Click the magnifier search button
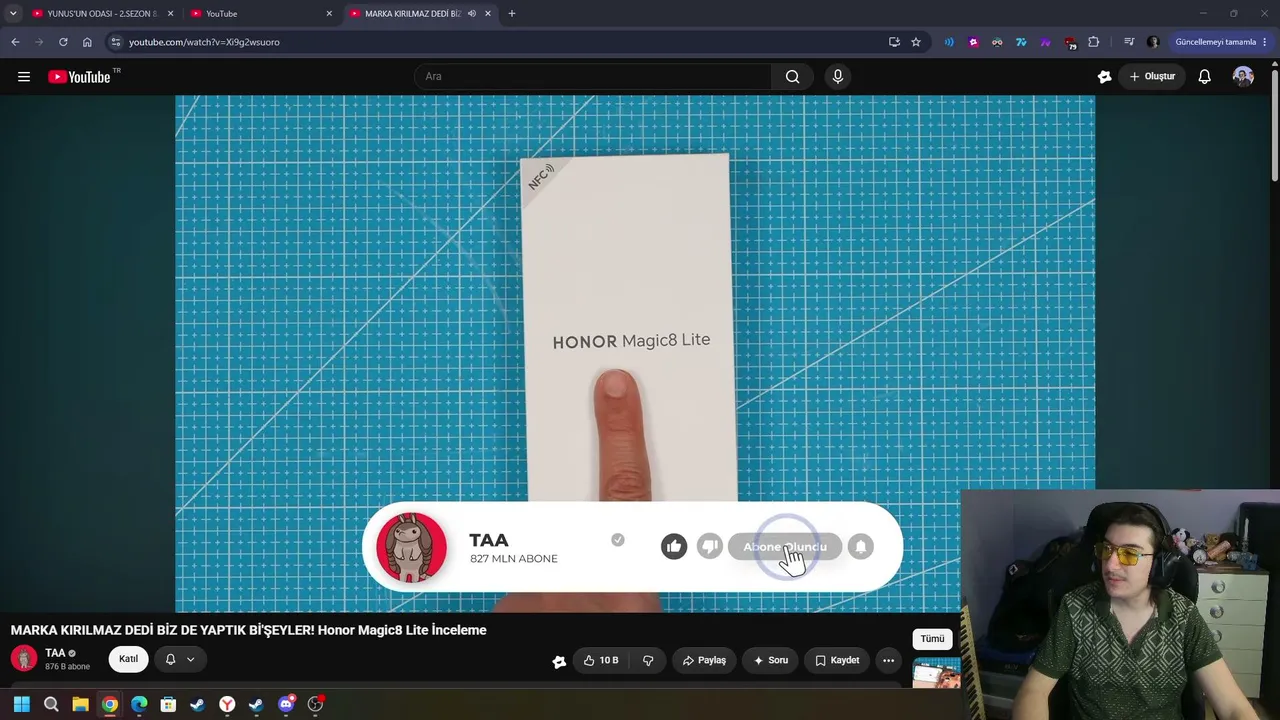The image size is (1280, 720). [x=792, y=76]
